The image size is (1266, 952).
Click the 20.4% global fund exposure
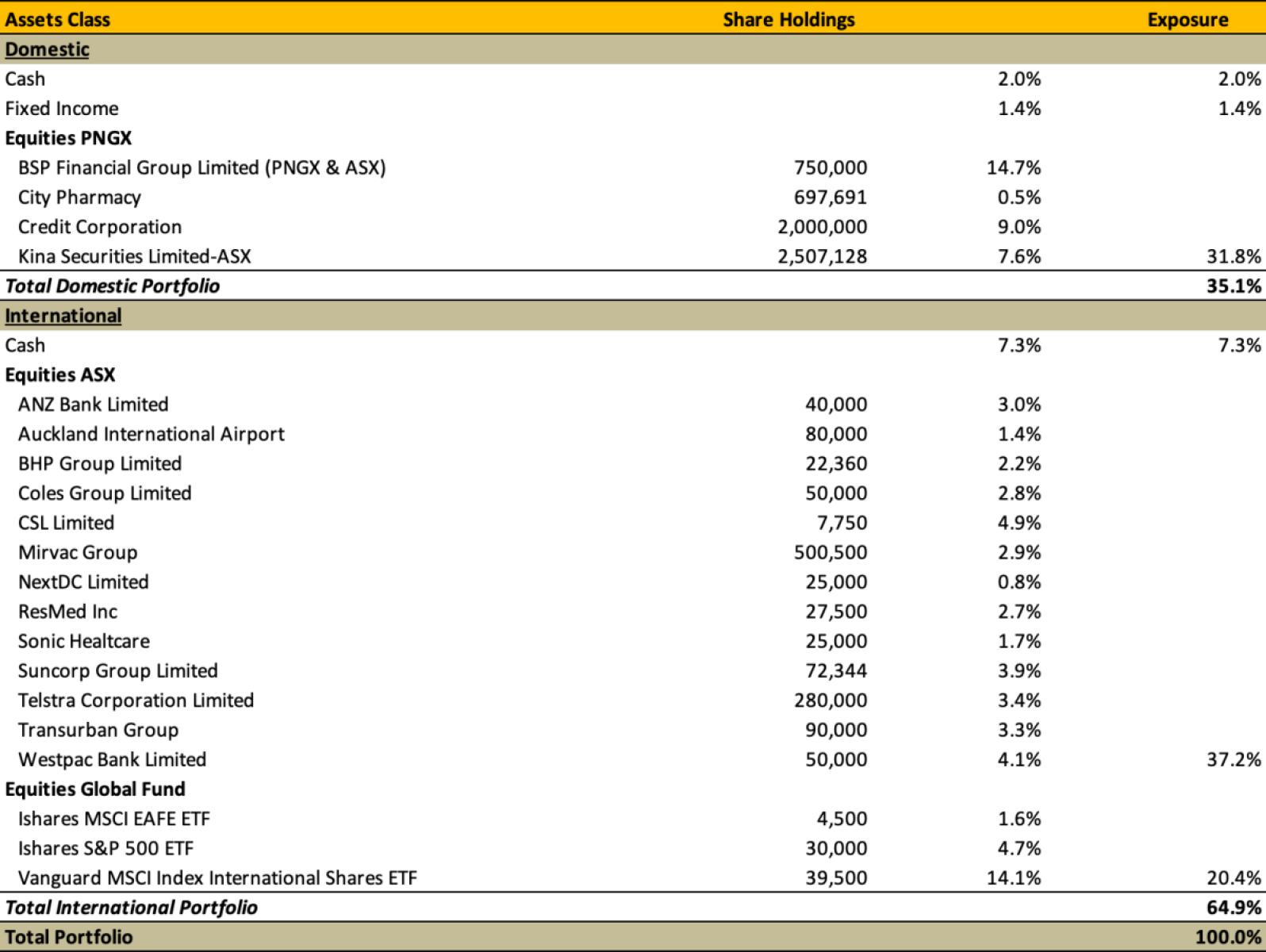coord(1234,878)
